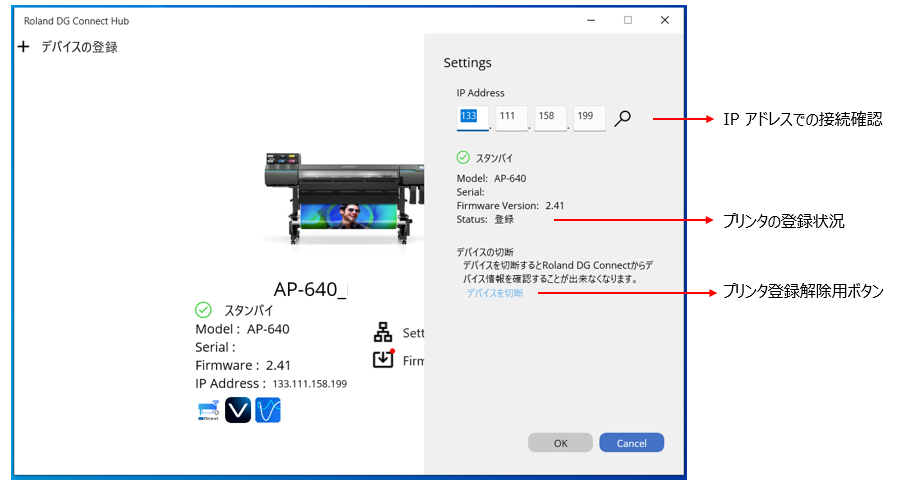Minimize the Roland DG Connect Hub window

tap(591, 20)
